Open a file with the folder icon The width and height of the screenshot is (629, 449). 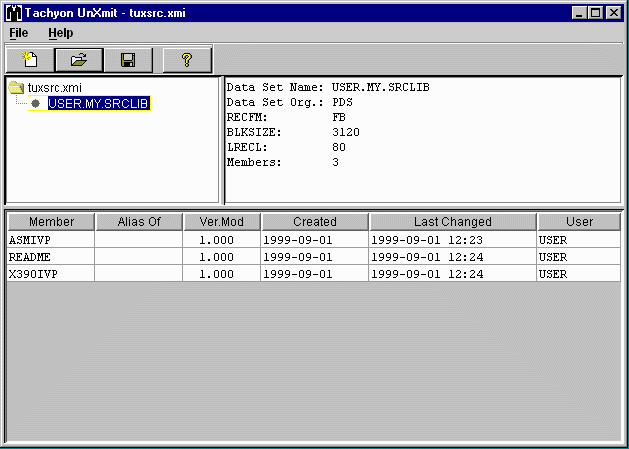pos(79,60)
